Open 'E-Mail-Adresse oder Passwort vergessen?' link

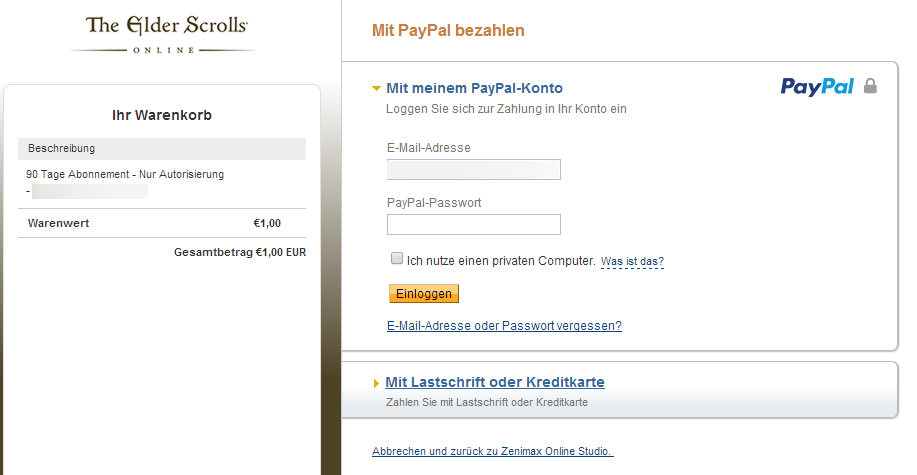click(504, 326)
